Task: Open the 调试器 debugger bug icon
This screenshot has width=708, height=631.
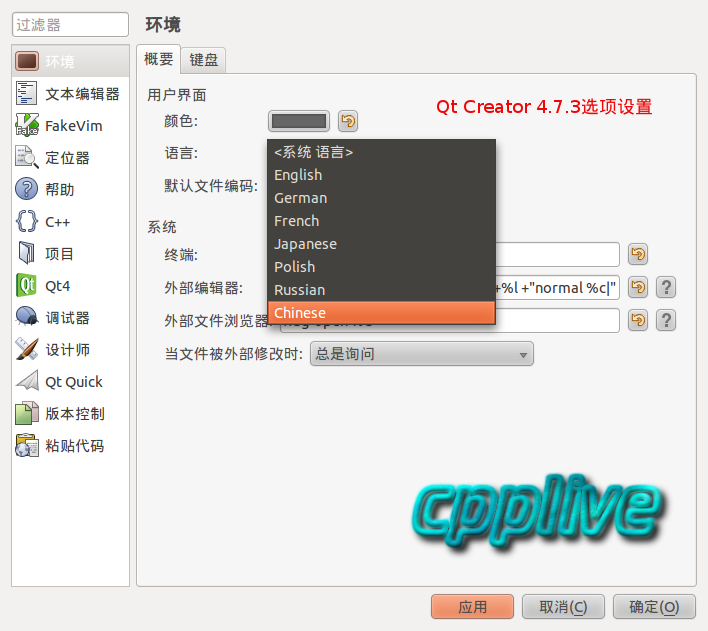Action: tap(27, 317)
